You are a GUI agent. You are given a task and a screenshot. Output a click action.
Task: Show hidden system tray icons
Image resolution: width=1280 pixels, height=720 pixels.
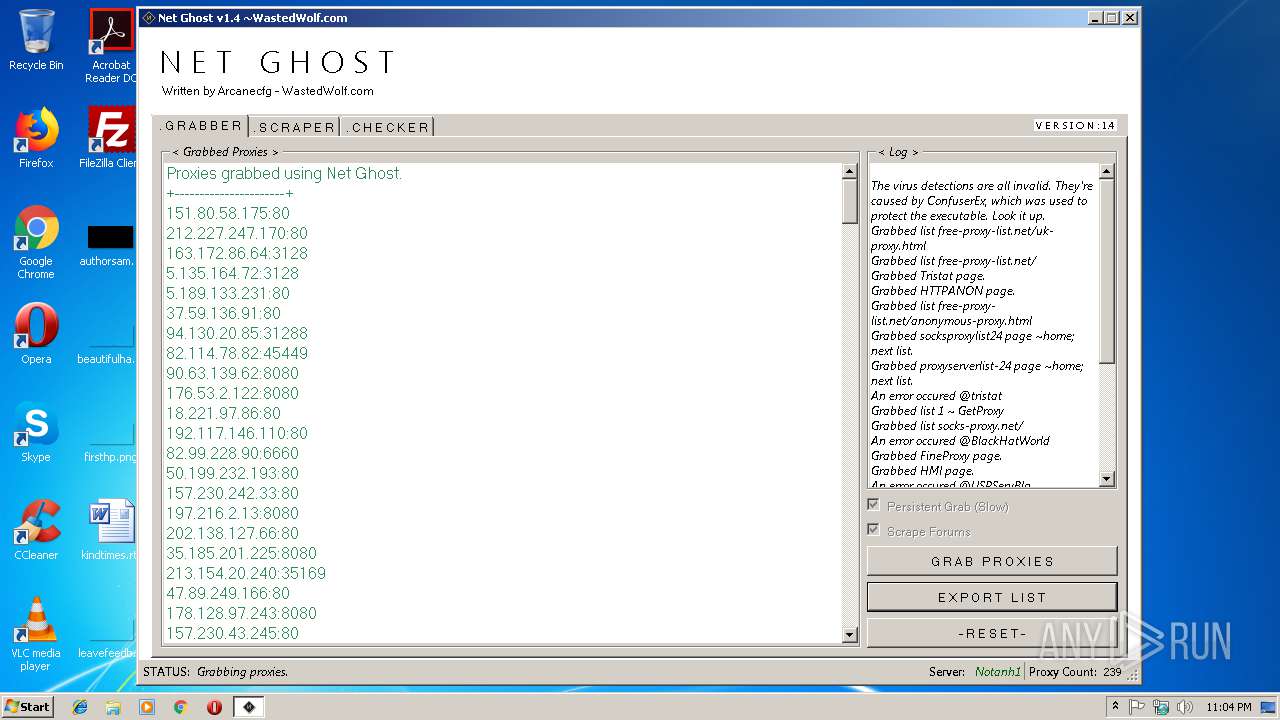coord(1116,707)
